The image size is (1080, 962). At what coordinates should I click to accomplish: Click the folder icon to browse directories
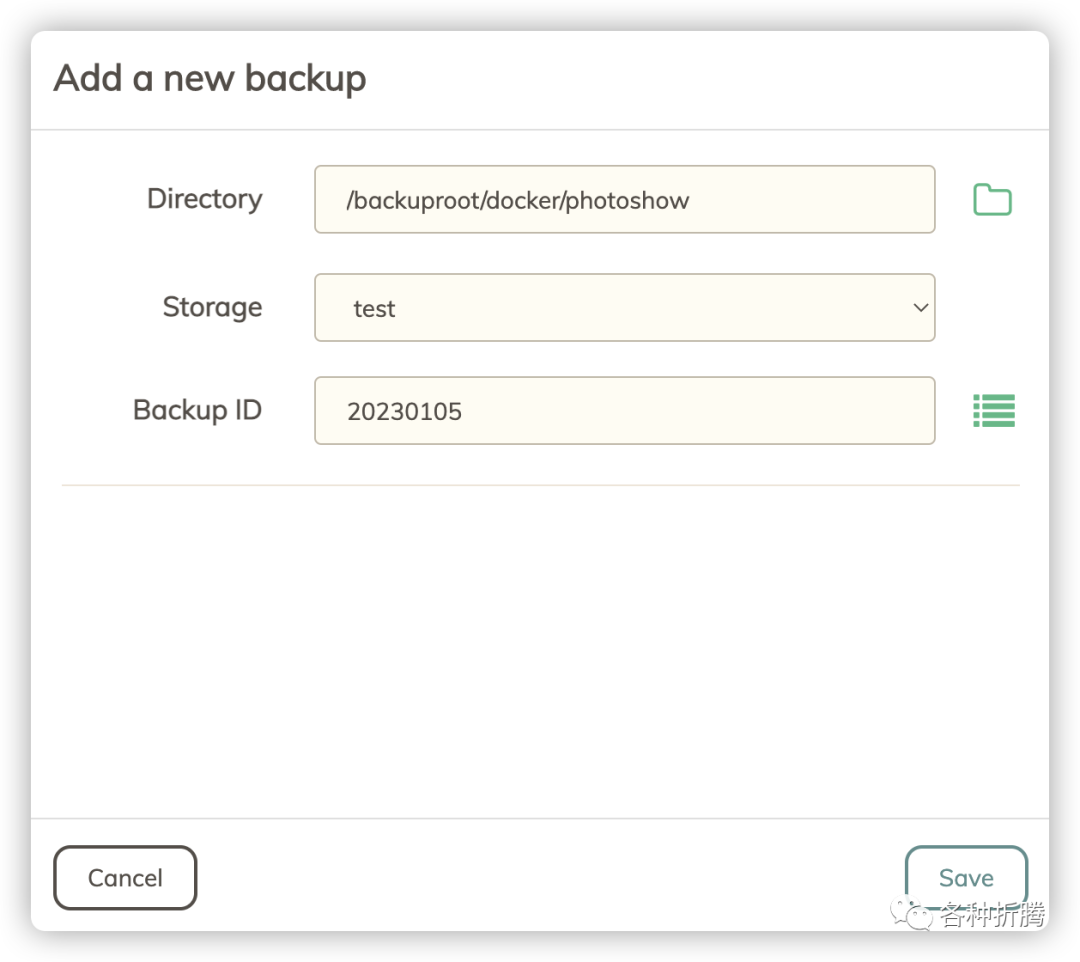[992, 200]
